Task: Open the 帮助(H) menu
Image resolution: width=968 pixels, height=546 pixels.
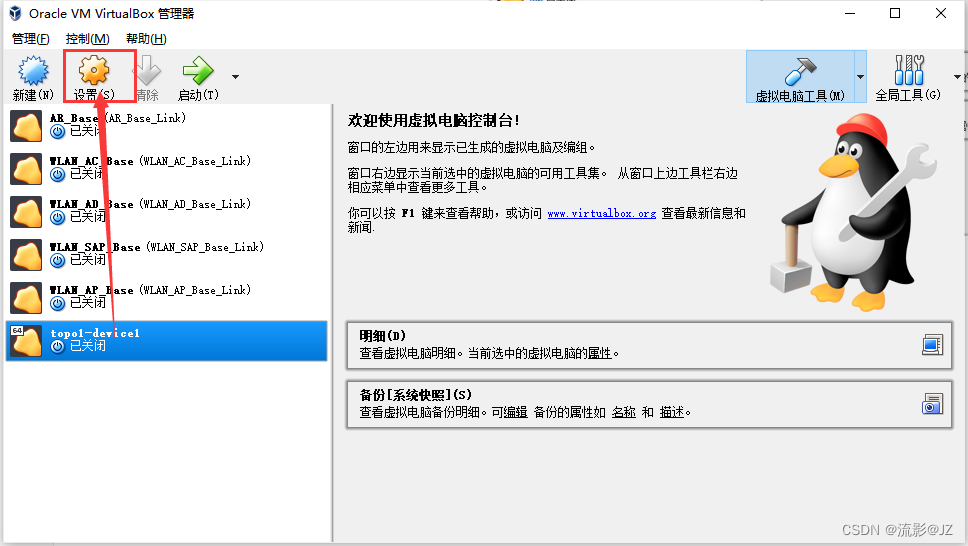Action: click(x=146, y=39)
